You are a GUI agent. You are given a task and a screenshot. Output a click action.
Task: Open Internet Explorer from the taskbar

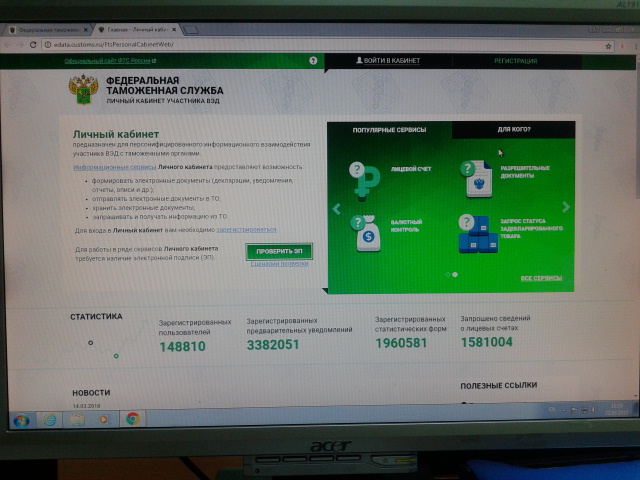49,419
